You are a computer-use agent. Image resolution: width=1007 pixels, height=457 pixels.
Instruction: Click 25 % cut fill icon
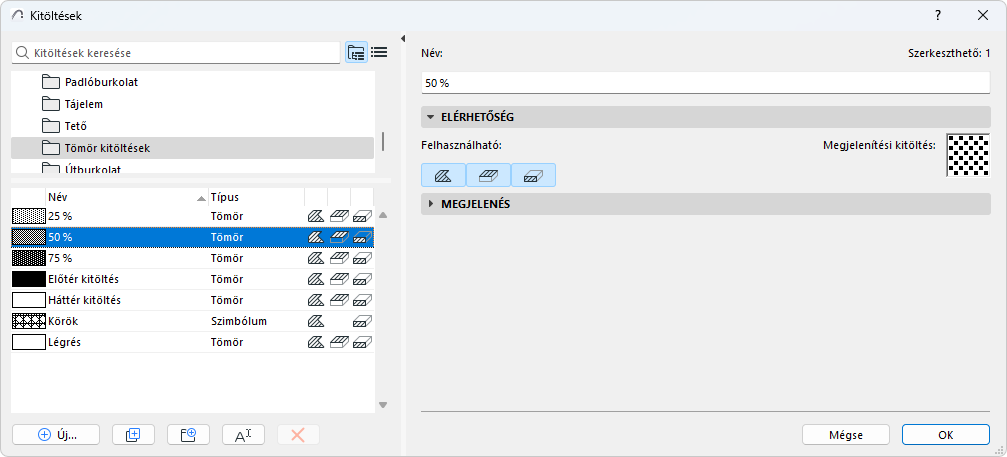point(363,216)
